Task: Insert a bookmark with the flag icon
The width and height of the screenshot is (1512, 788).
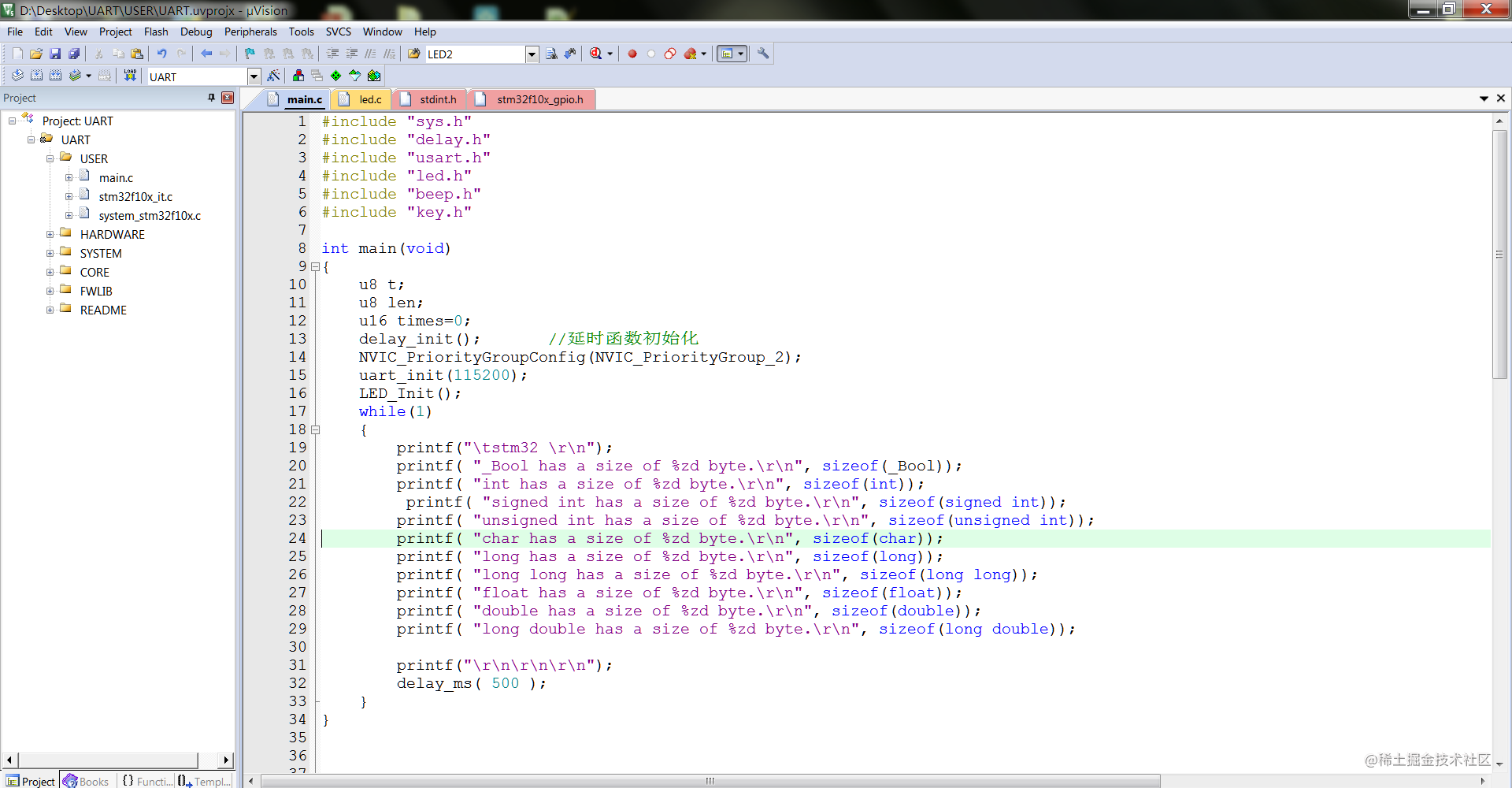Action: tap(250, 54)
